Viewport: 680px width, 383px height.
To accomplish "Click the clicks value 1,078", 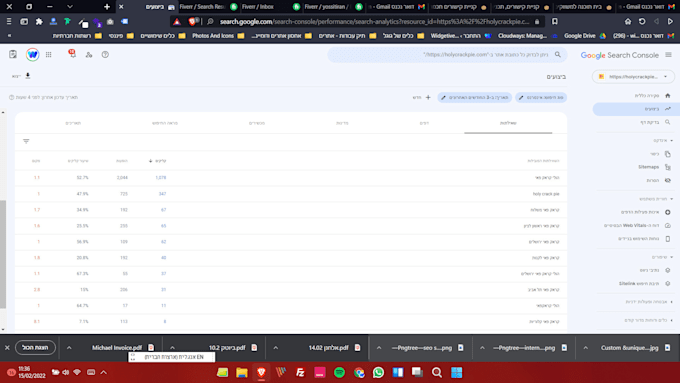I will point(160,178).
